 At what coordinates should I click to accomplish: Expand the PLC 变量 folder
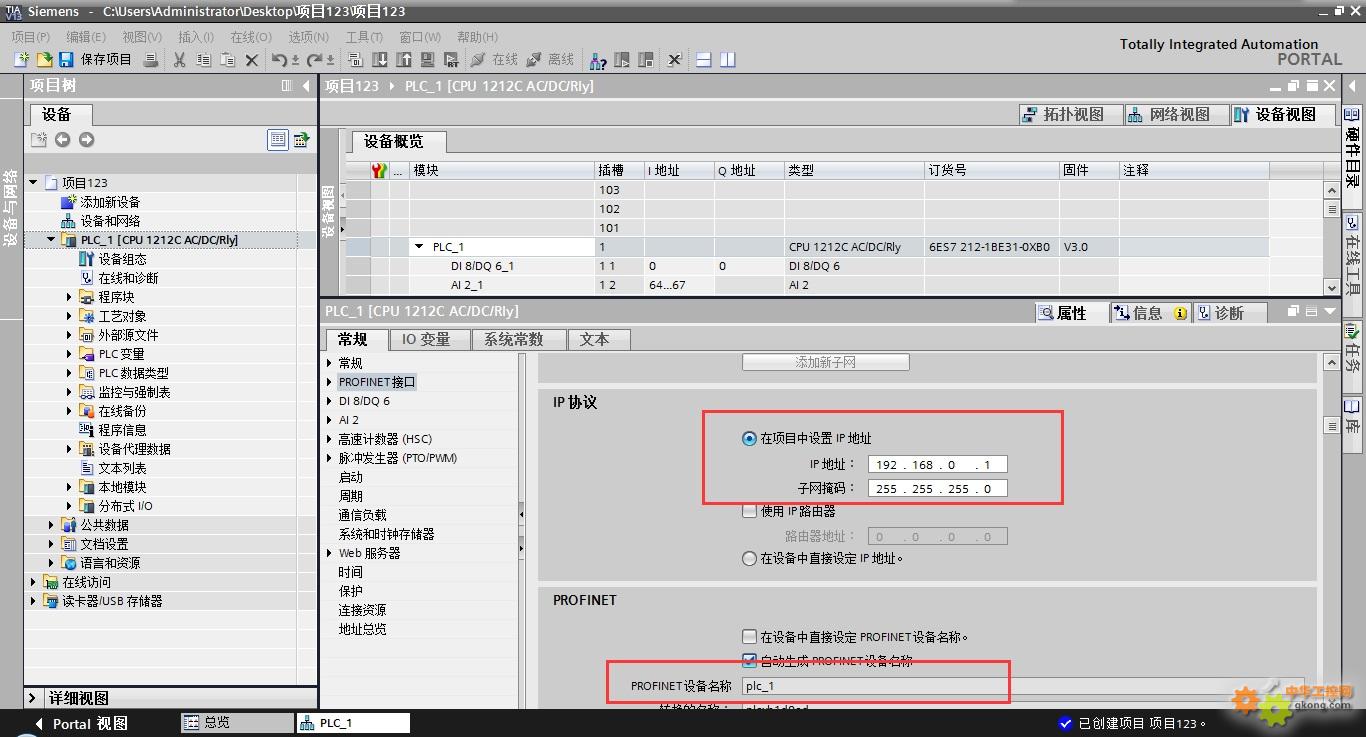(x=70, y=354)
